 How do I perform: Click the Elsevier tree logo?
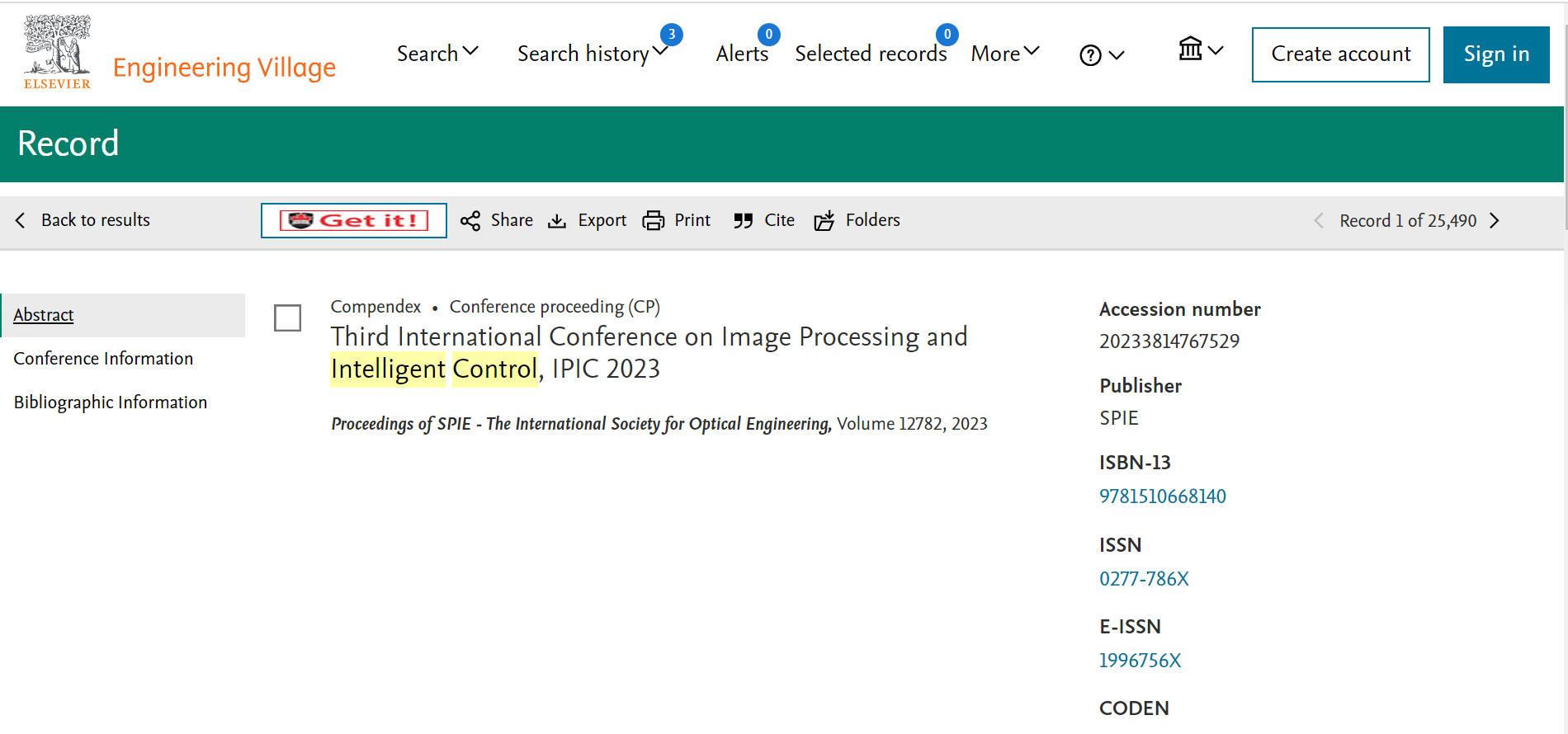click(57, 52)
